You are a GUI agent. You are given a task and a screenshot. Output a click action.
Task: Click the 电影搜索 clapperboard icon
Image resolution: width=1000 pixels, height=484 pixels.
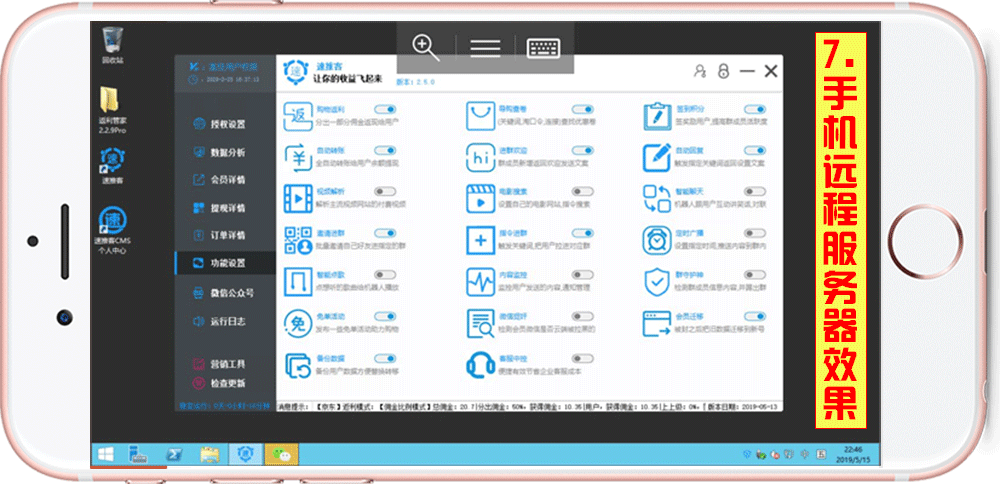point(481,198)
